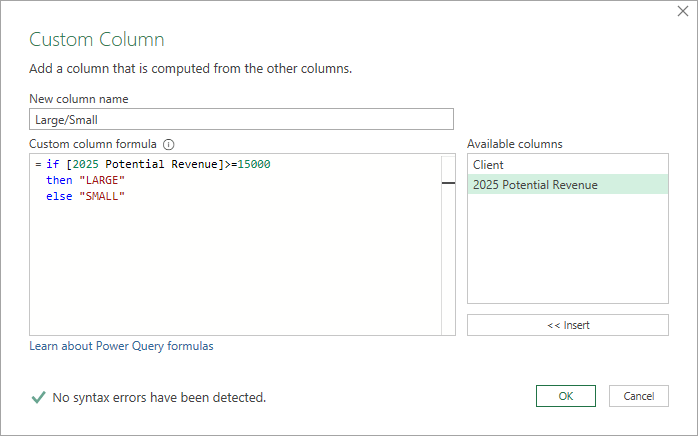698x436 pixels.
Task: Close the Custom Column dialog
Action: click(682, 12)
